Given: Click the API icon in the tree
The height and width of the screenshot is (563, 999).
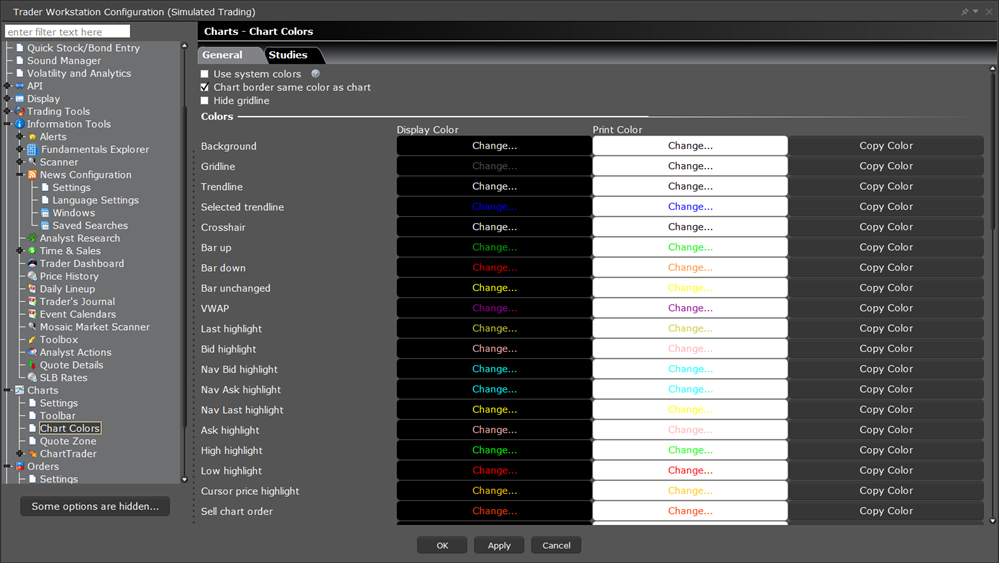Looking at the screenshot, I should (x=20, y=86).
